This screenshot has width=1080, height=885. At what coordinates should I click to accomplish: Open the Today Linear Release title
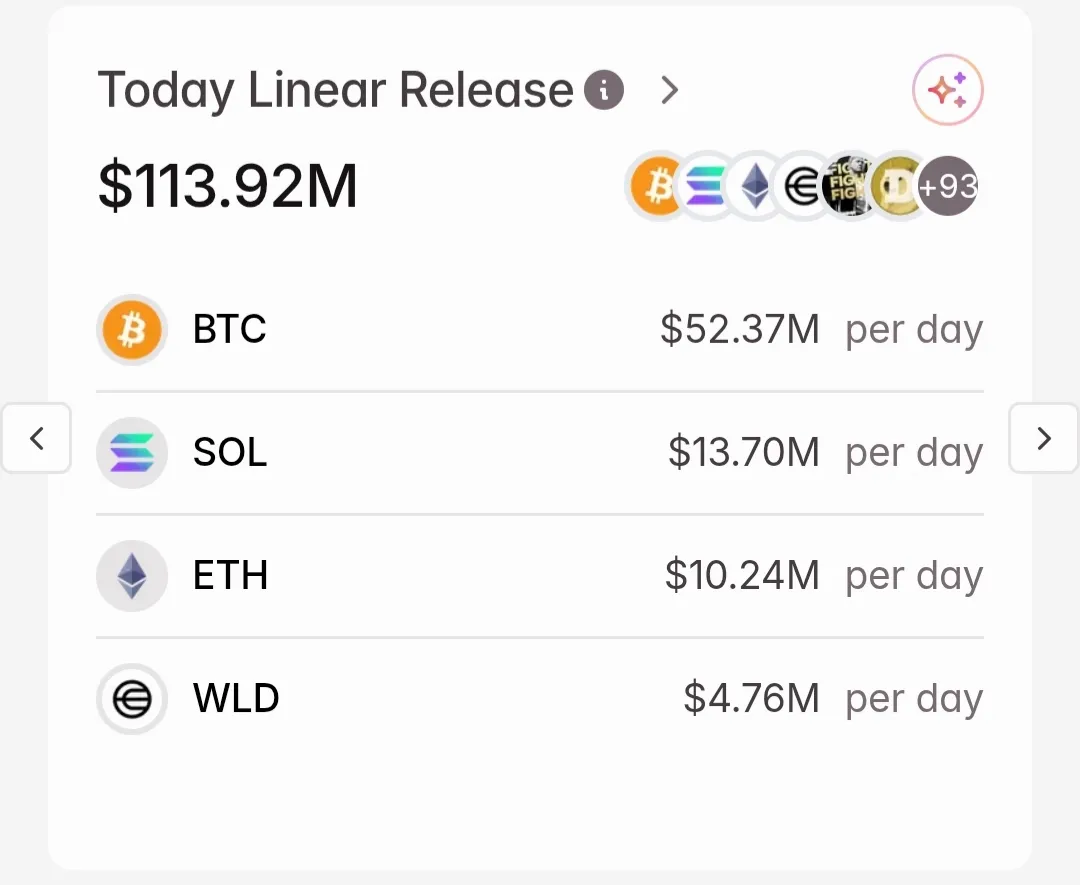[335, 91]
